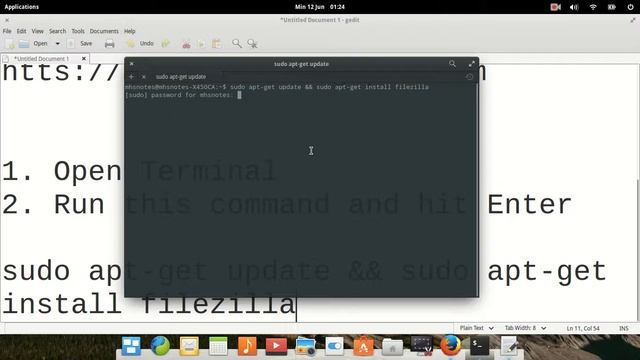The image size is (640, 360).
Task: Click the Ln 11, Col 54 status indicator
Action: click(583, 328)
